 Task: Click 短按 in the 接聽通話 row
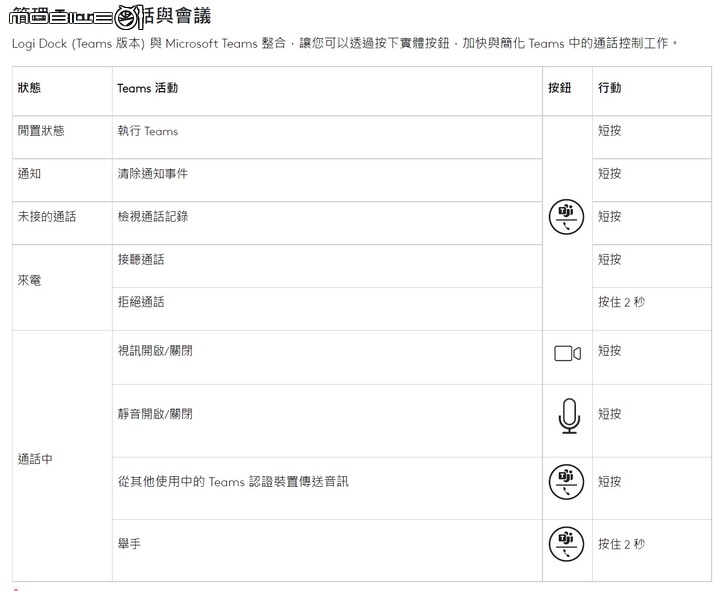(x=609, y=259)
